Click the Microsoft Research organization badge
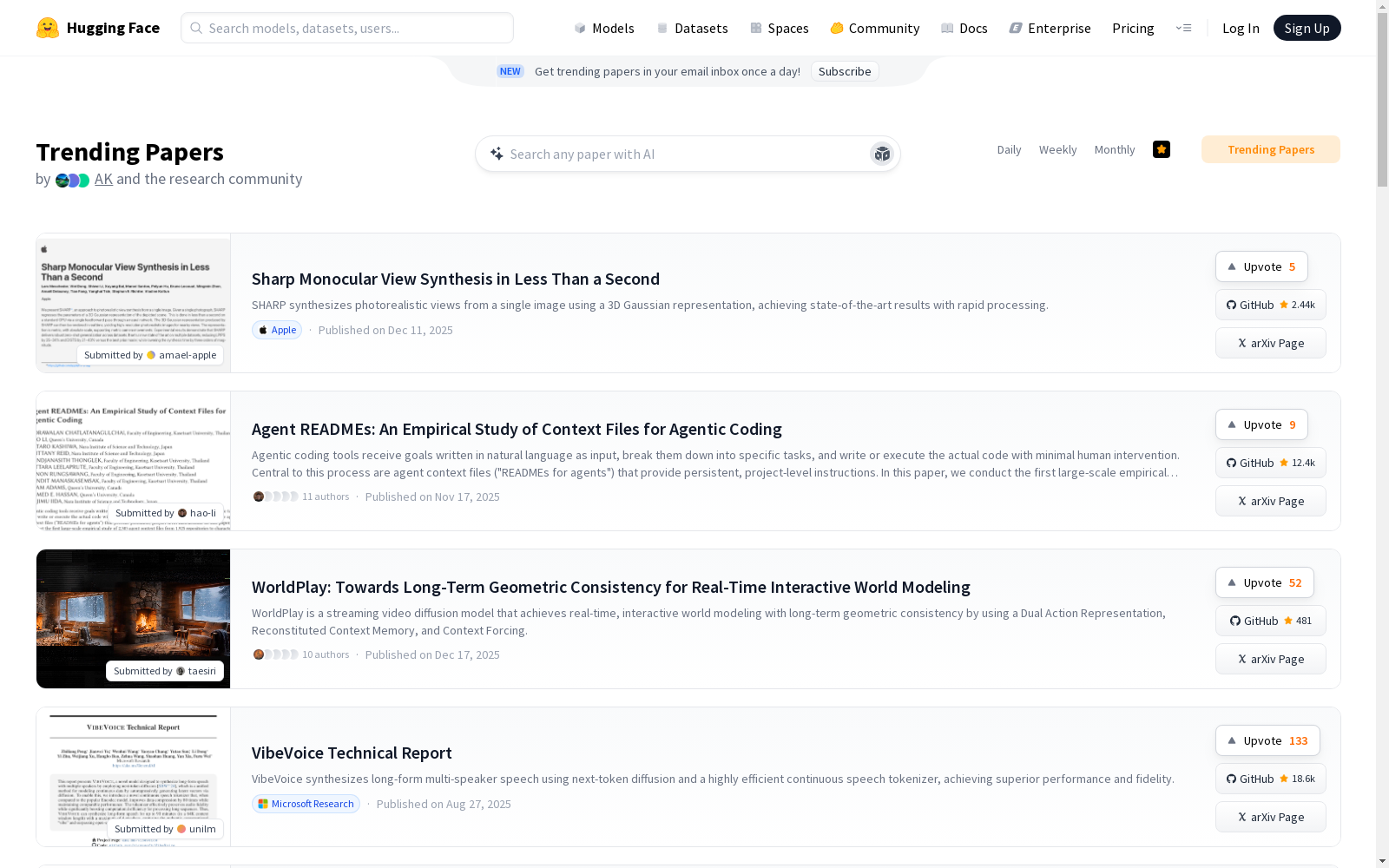The image size is (1389, 868). coord(306,804)
